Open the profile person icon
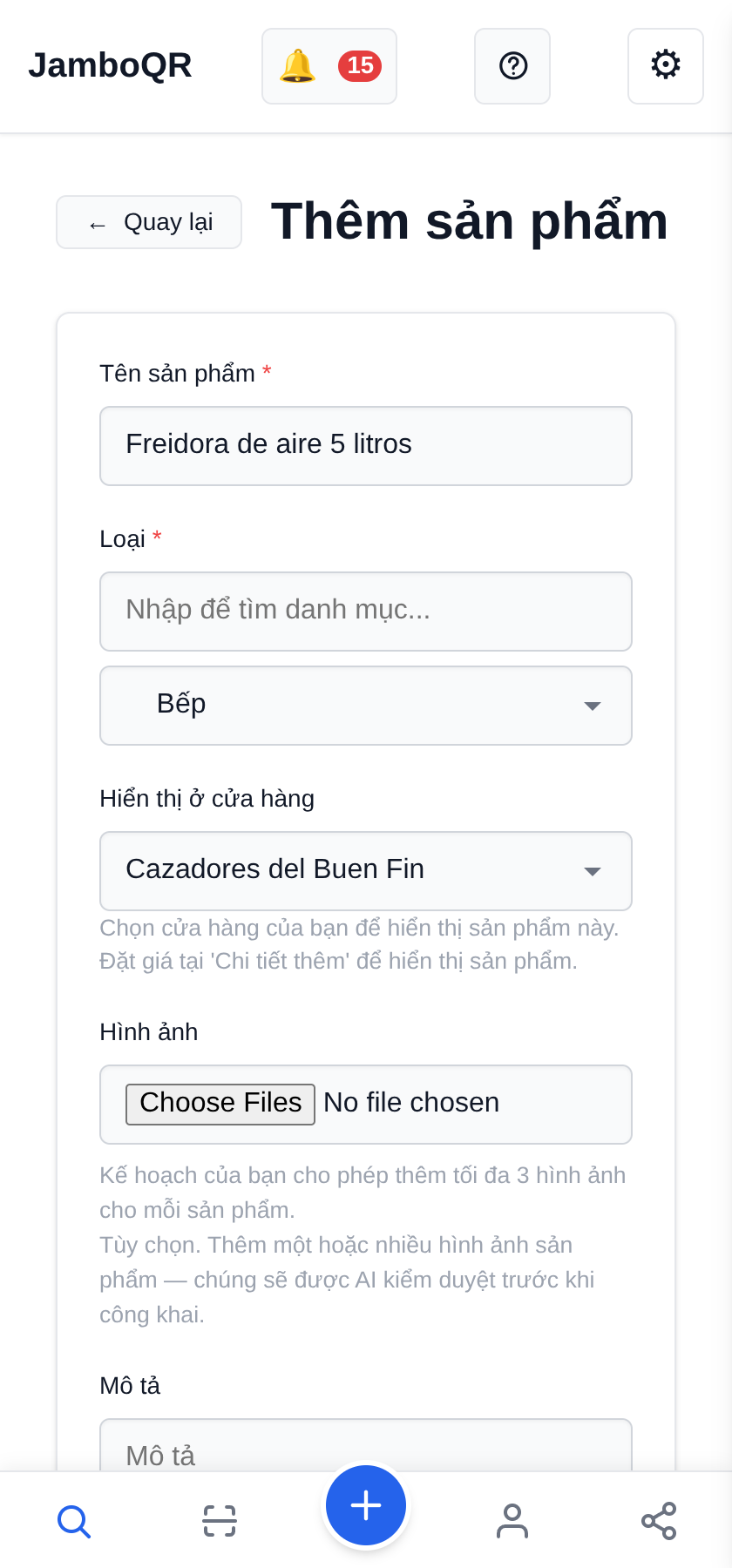 point(512,1521)
